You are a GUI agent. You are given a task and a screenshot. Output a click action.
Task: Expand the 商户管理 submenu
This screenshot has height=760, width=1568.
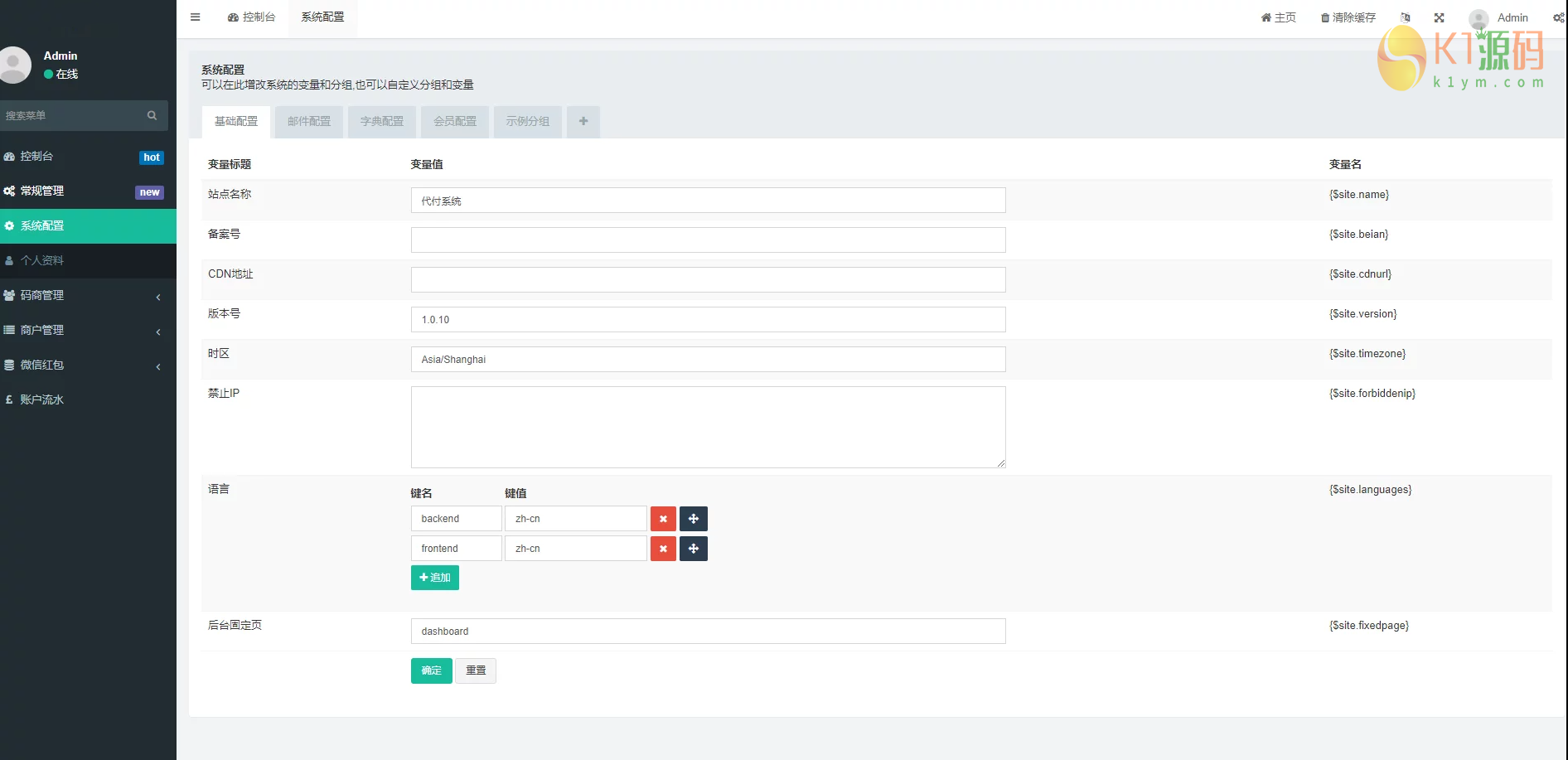tap(88, 331)
